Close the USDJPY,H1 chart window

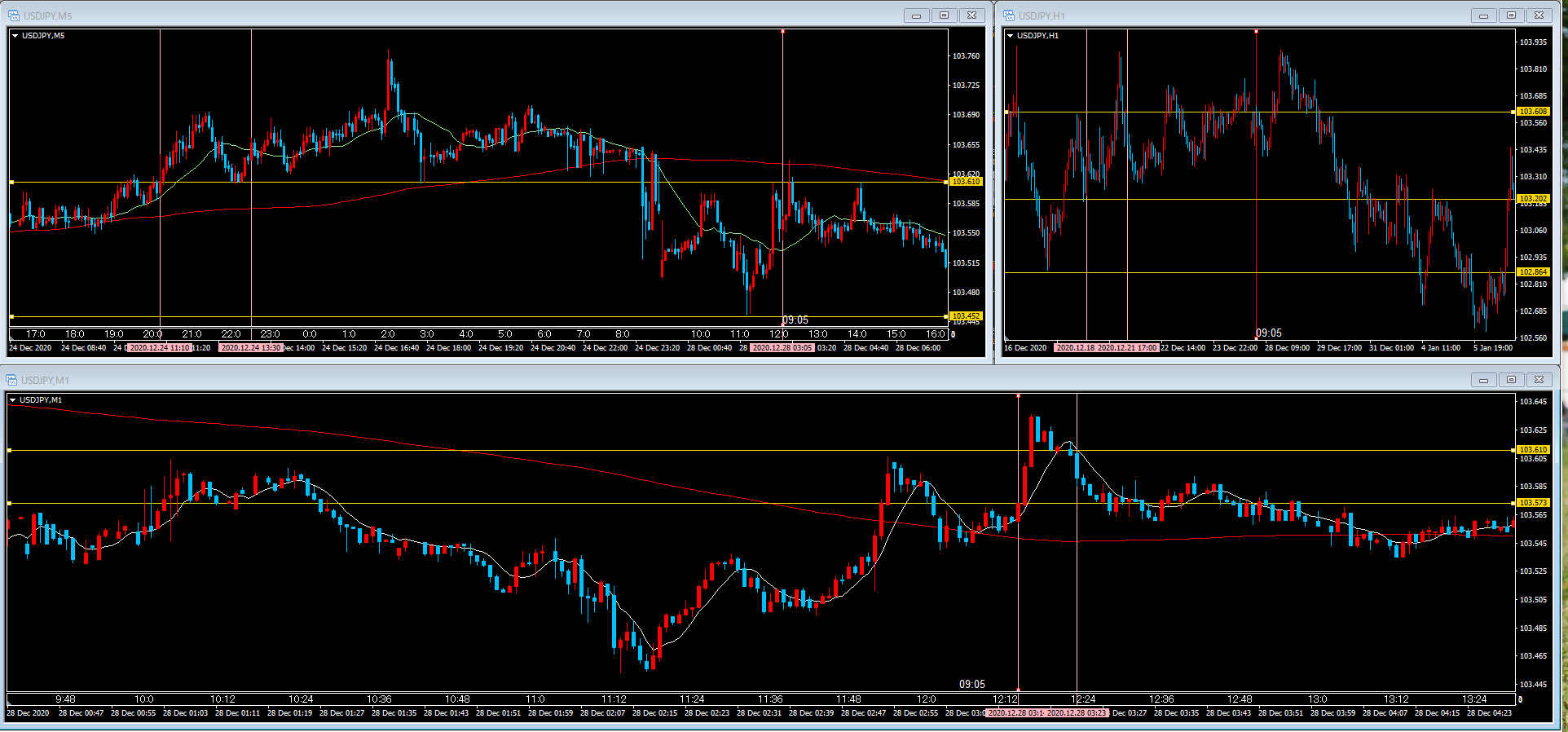tap(1539, 15)
